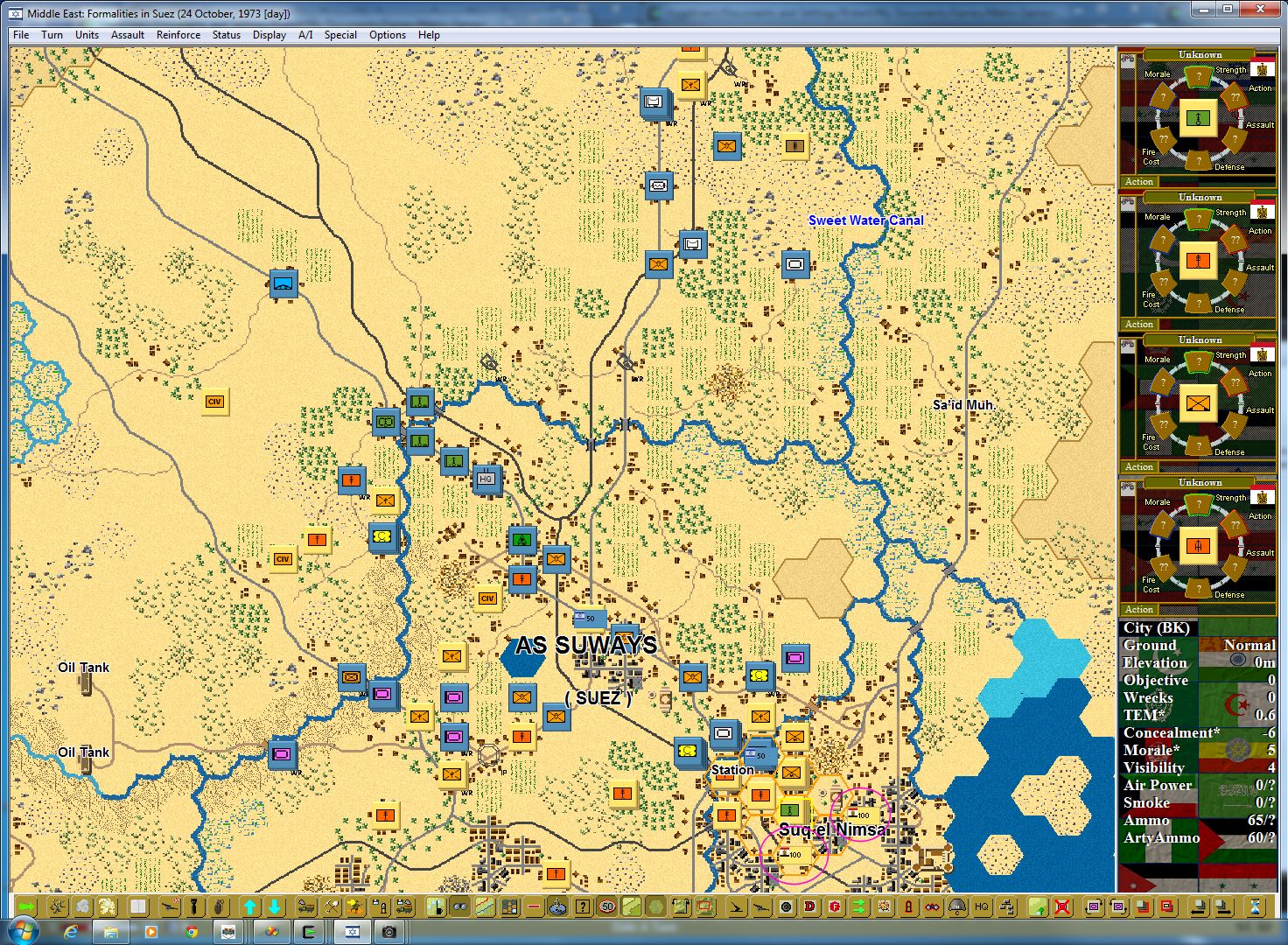
Task: Click the airplane toolbar icon
Action: (737, 906)
